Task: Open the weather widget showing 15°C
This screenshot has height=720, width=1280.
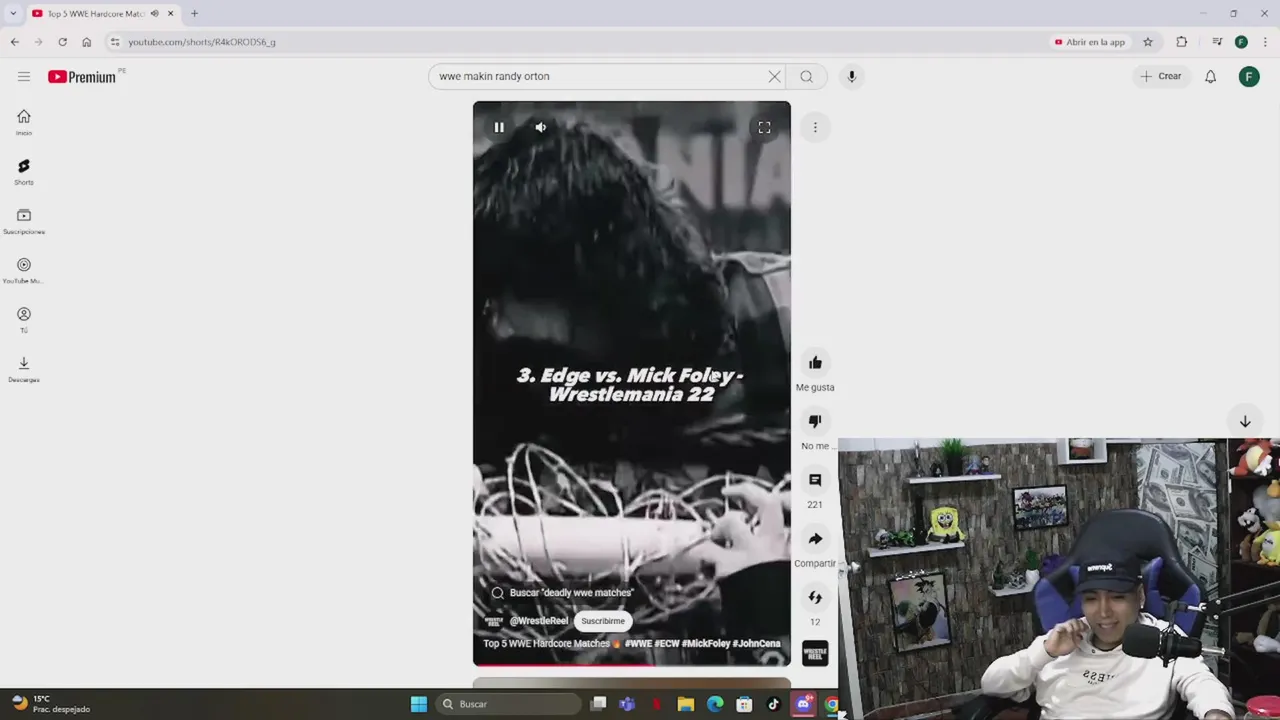Action: coord(52,704)
